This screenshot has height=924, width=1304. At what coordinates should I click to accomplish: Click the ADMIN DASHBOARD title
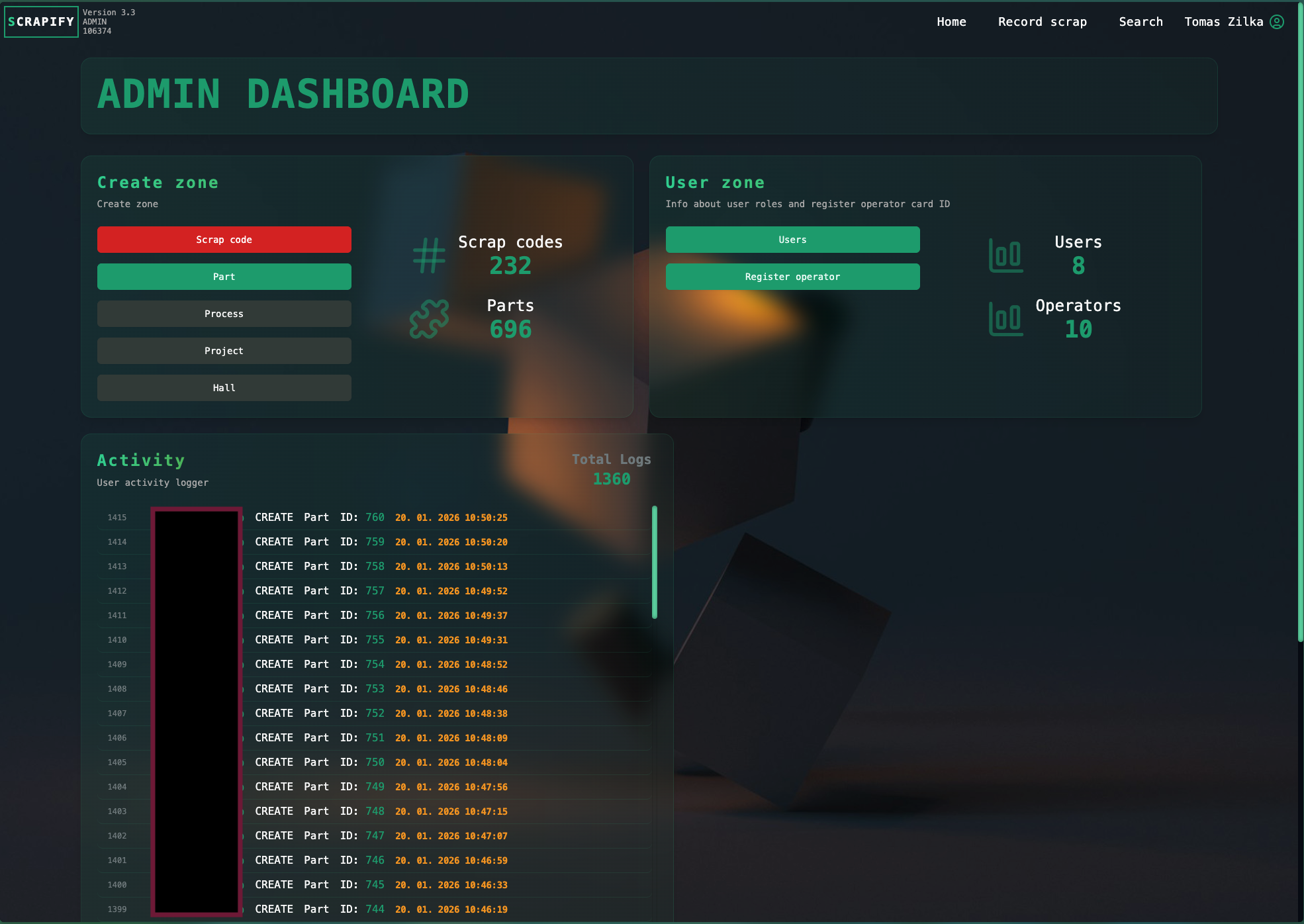[x=283, y=94]
